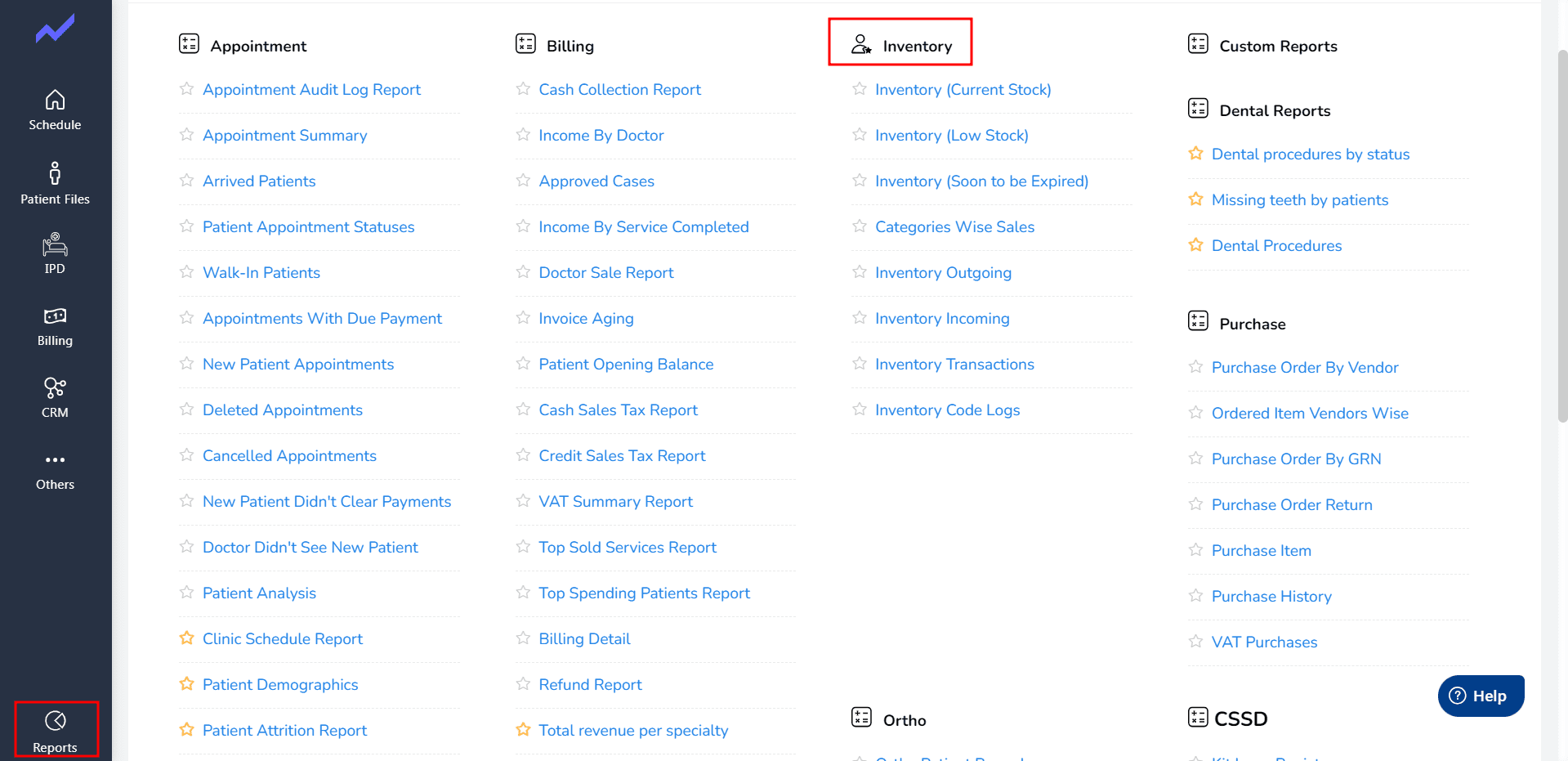Click the app logo at top of sidebar

(55, 29)
